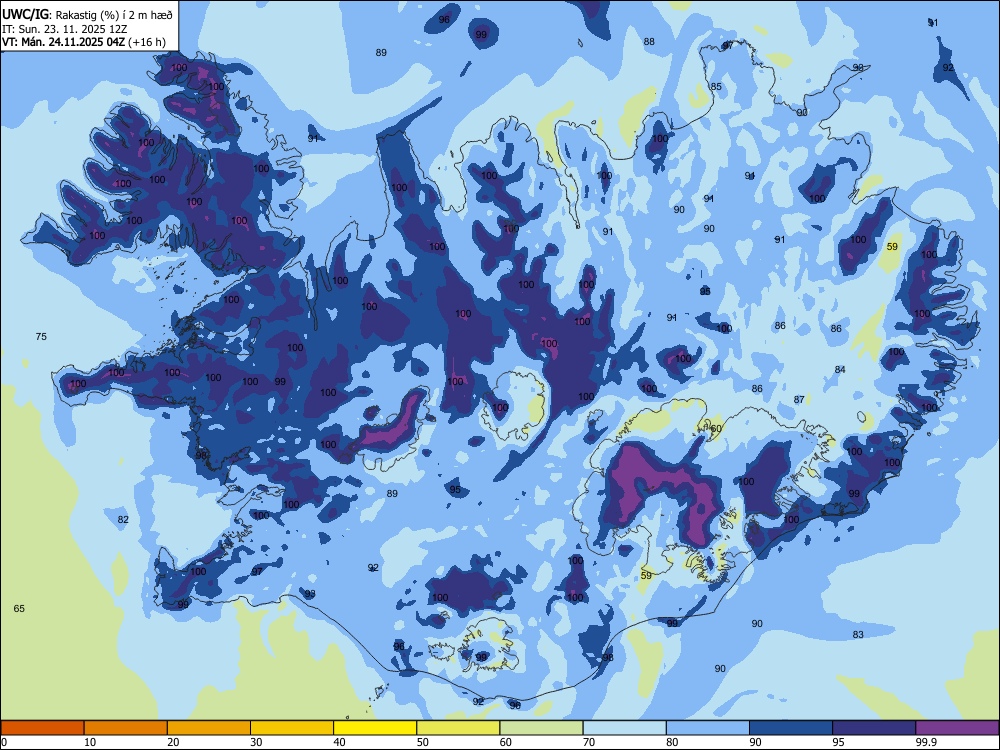Viewport: 1000px width, 750px height.
Task: Click the humidity value "65" in the southwest
Action: [19, 609]
